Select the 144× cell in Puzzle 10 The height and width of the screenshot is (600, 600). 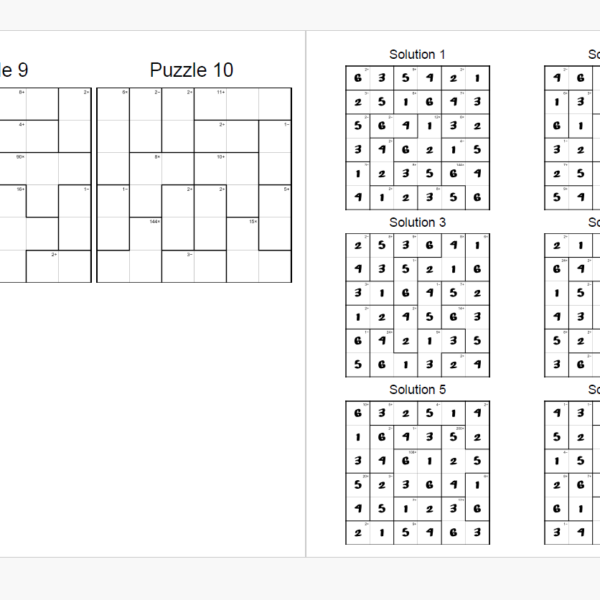(145, 234)
